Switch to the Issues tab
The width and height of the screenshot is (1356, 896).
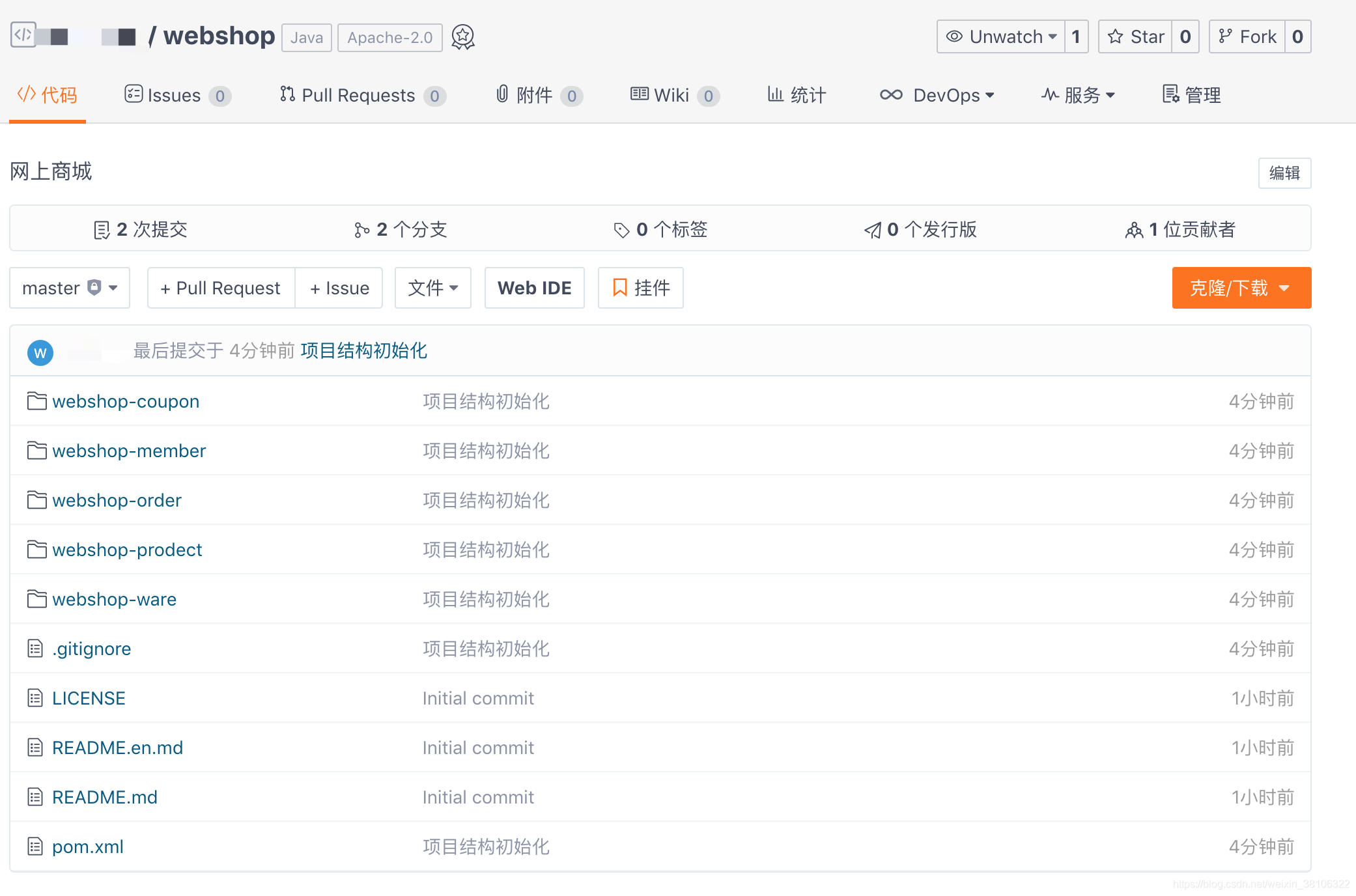click(x=173, y=95)
